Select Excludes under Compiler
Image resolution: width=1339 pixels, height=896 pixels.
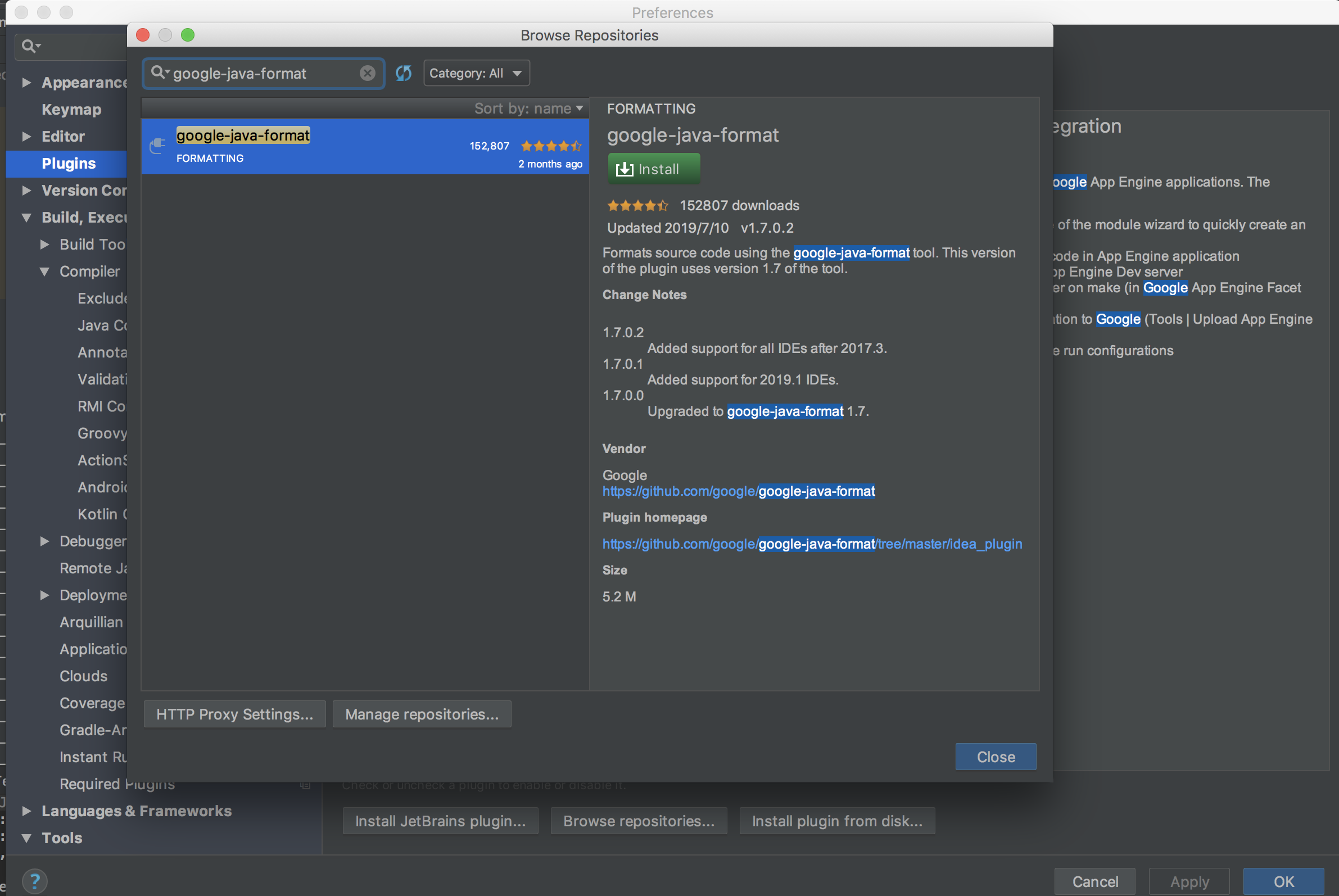(x=102, y=298)
